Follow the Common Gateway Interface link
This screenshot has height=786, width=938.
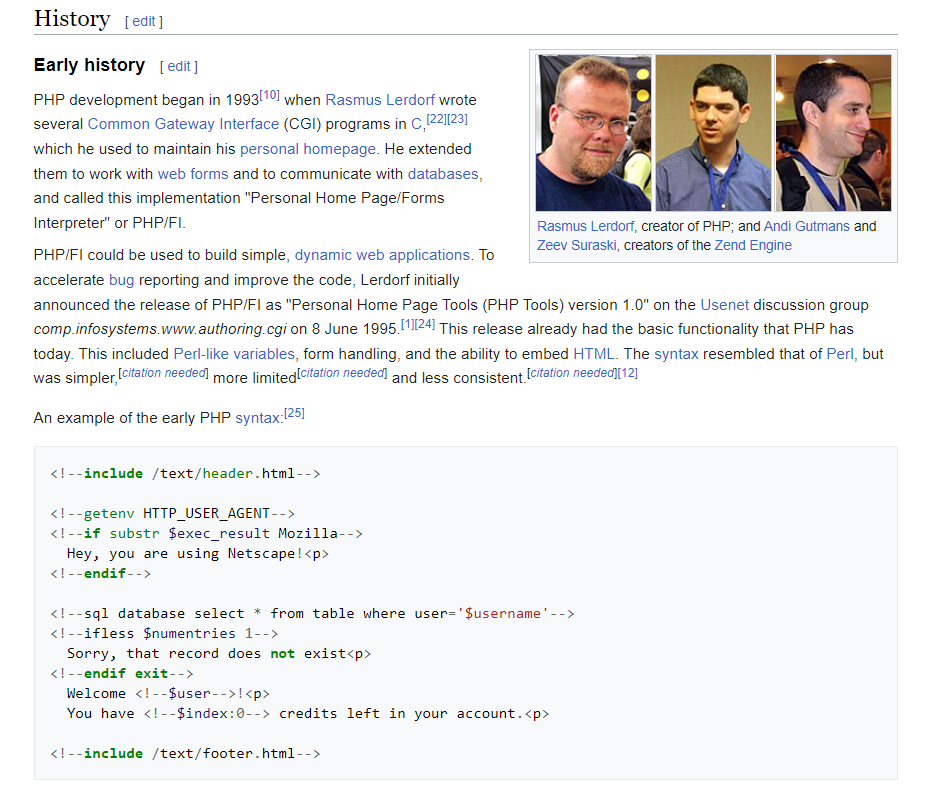(183, 124)
